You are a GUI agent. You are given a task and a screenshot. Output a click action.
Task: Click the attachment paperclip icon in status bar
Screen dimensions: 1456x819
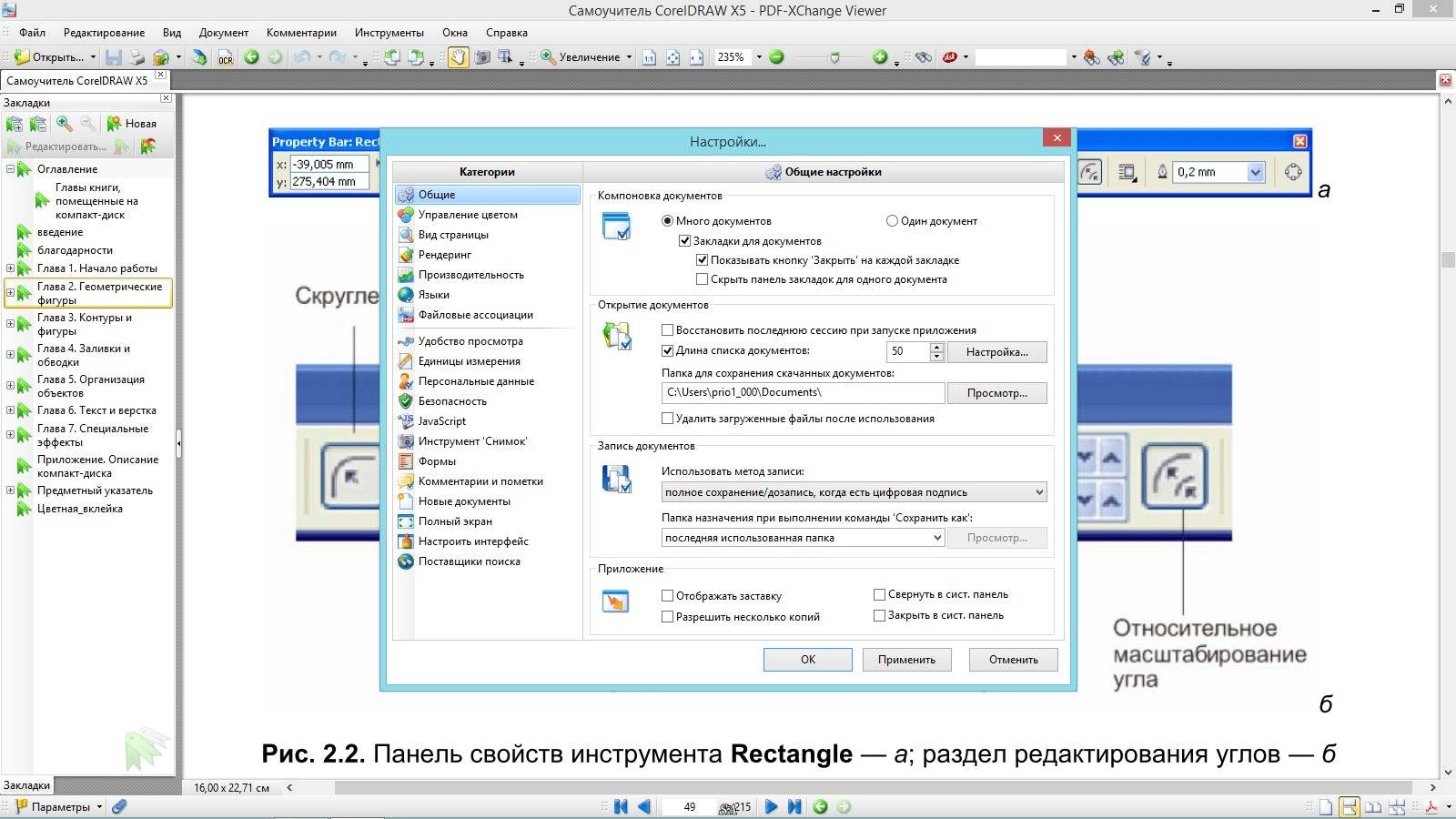(119, 806)
